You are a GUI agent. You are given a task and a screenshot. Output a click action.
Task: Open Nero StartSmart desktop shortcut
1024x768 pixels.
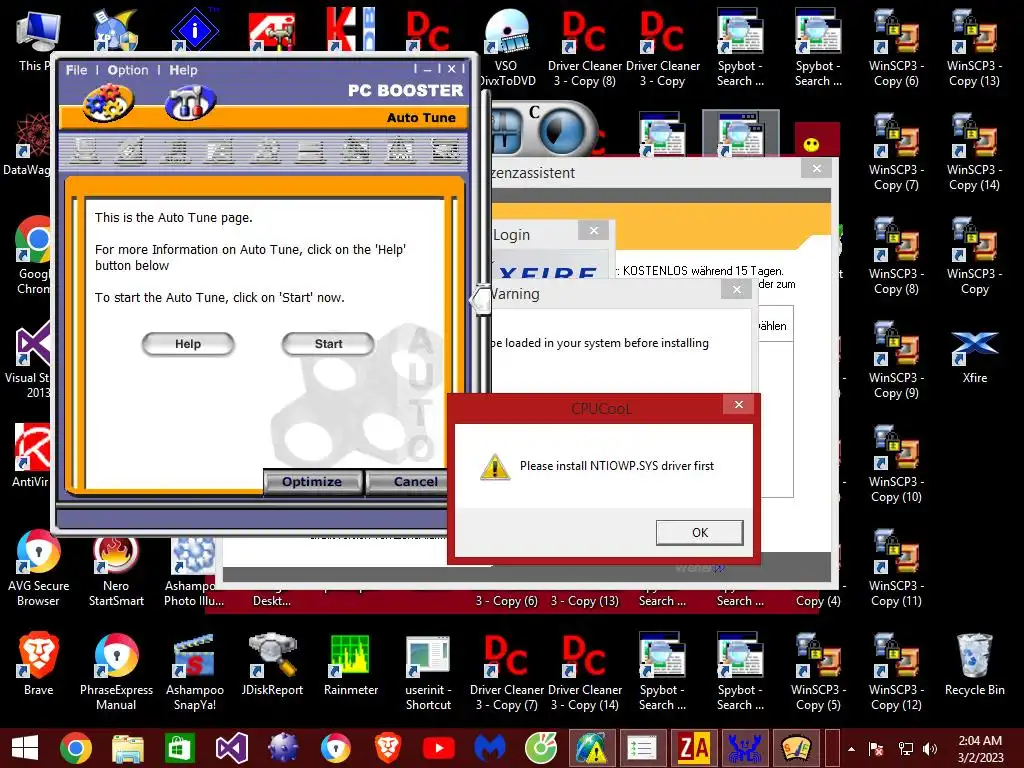coord(116,567)
